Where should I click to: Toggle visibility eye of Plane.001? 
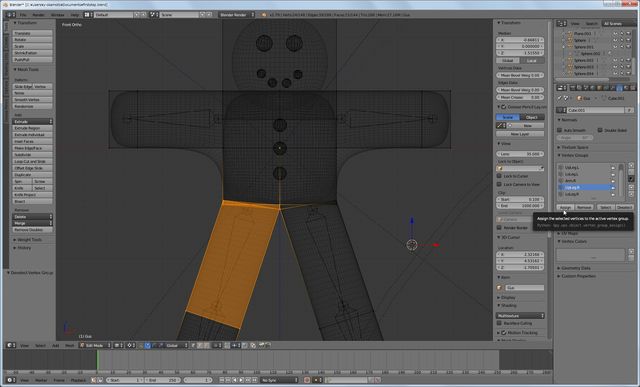click(x=615, y=34)
